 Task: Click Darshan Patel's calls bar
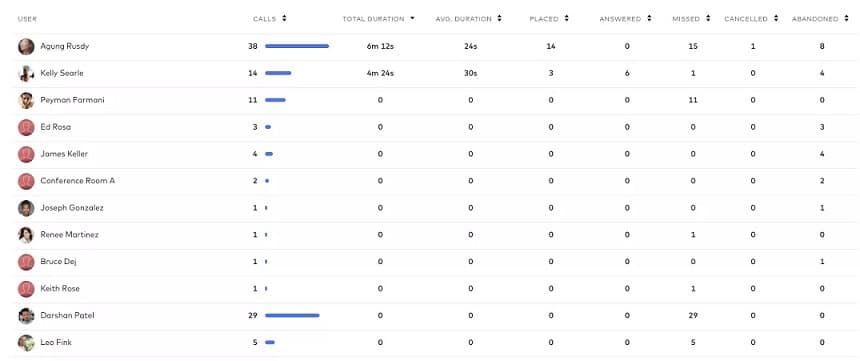coord(292,315)
